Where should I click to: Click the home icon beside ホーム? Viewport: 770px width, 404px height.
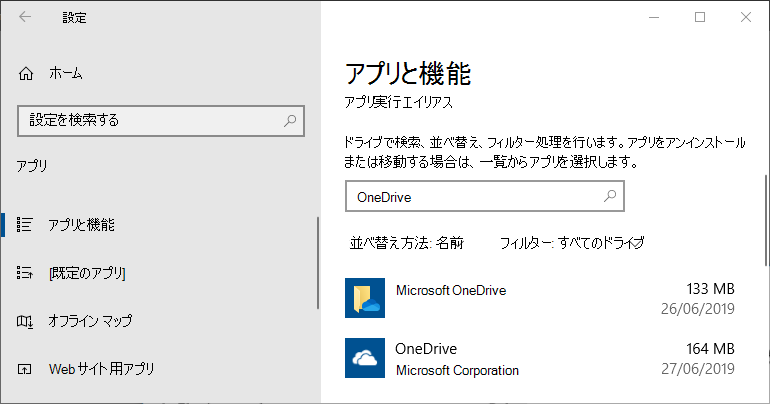point(26,74)
